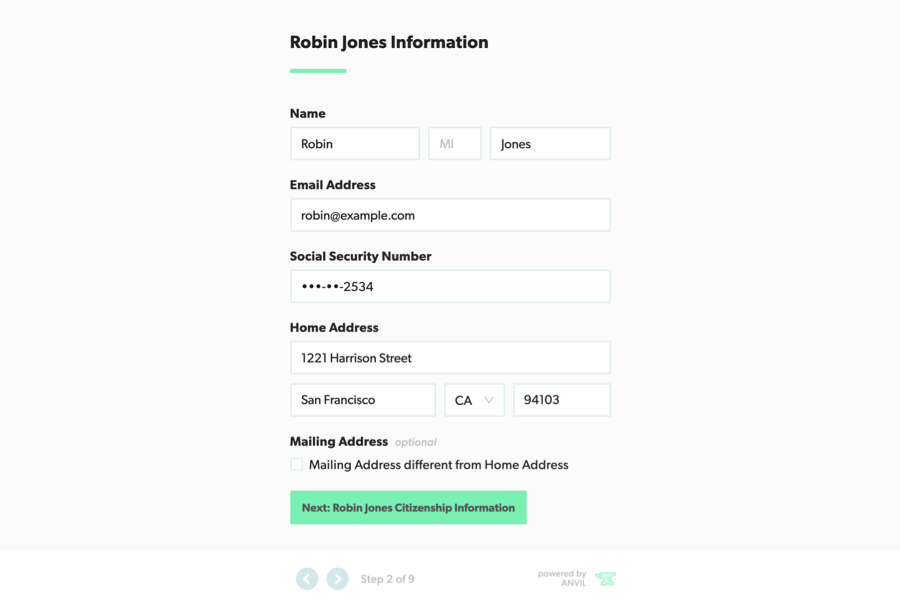900x608 pixels.
Task: Check 'Mailing Address different from Home Address' box
Action: 297,464
